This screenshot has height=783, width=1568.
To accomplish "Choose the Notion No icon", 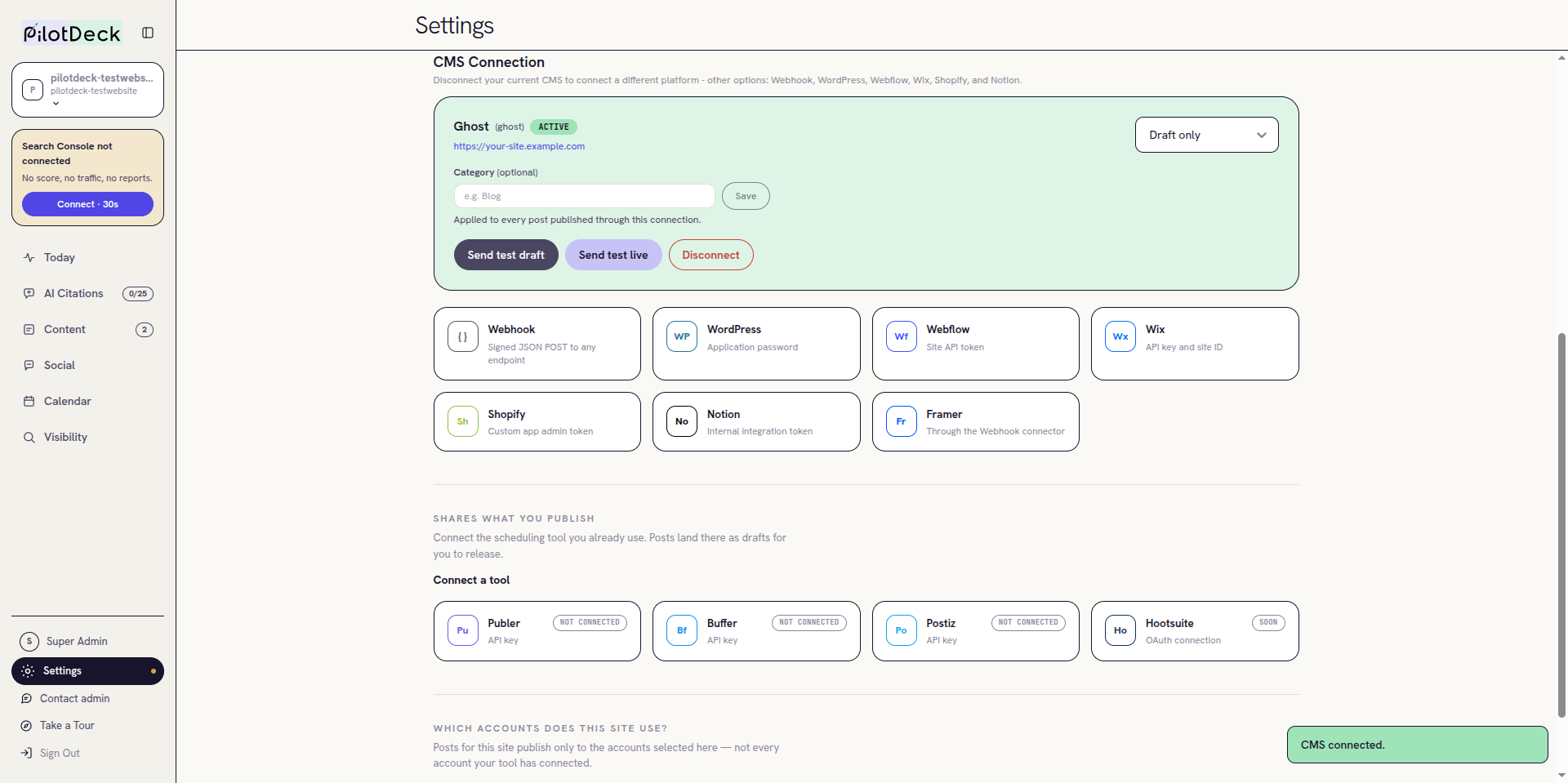I will pos(682,421).
